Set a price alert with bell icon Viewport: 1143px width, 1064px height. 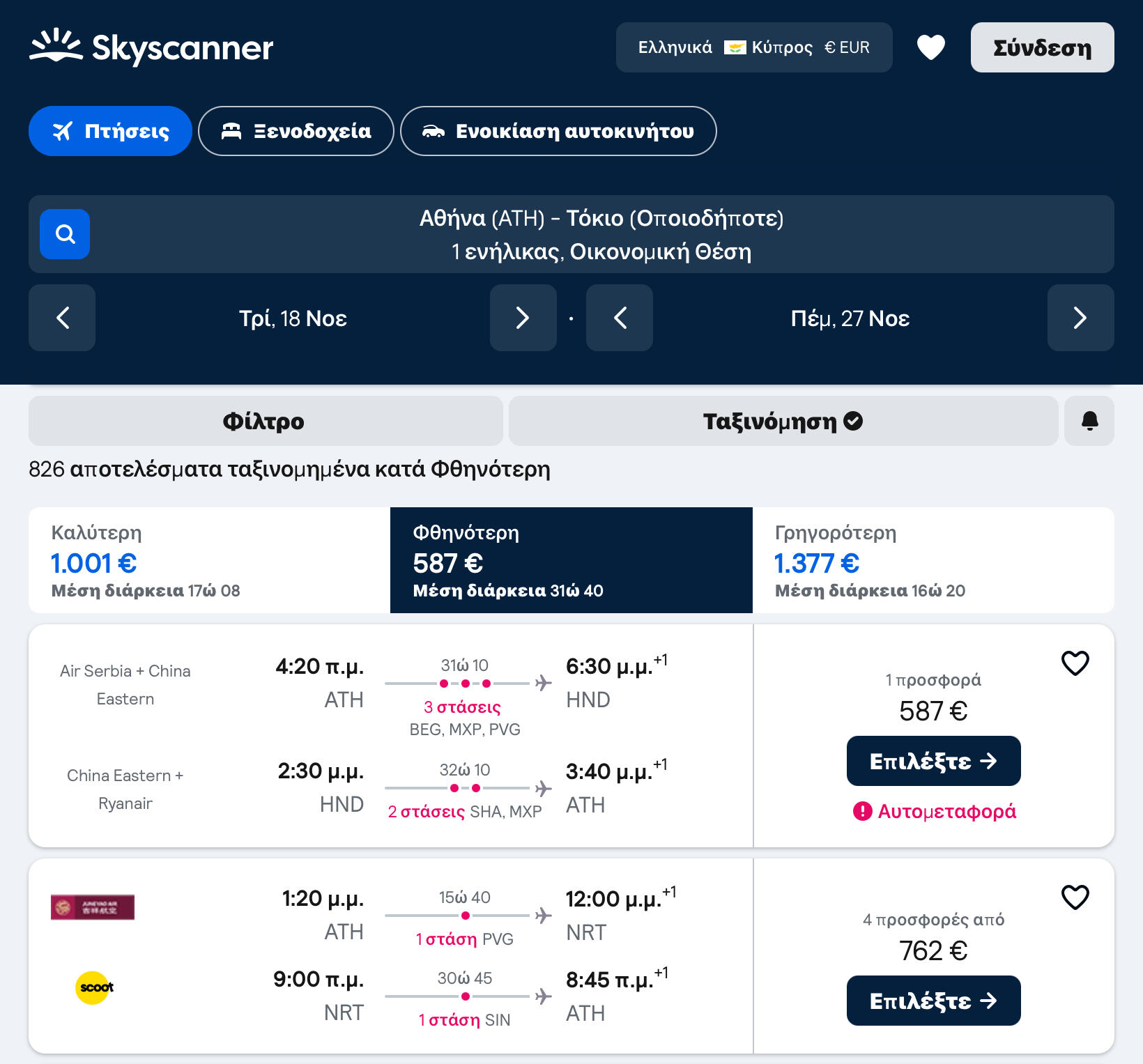pos(1089,421)
